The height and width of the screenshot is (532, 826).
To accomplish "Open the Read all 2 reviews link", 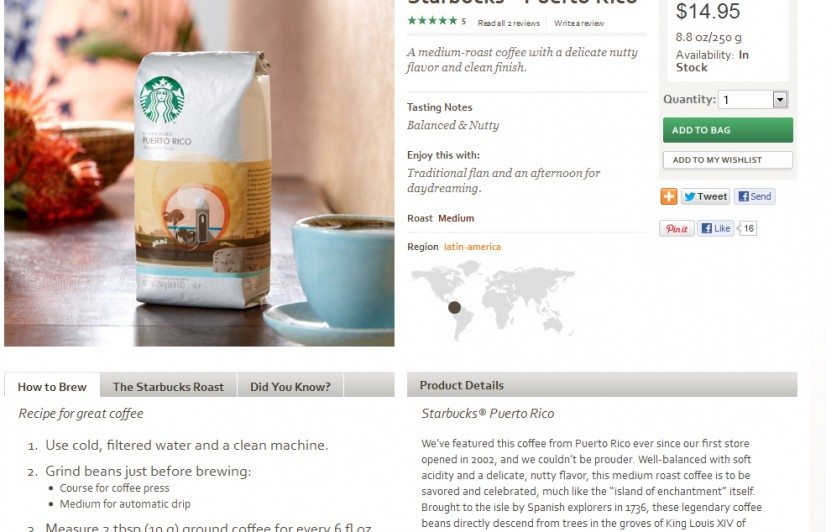I will coord(508,23).
